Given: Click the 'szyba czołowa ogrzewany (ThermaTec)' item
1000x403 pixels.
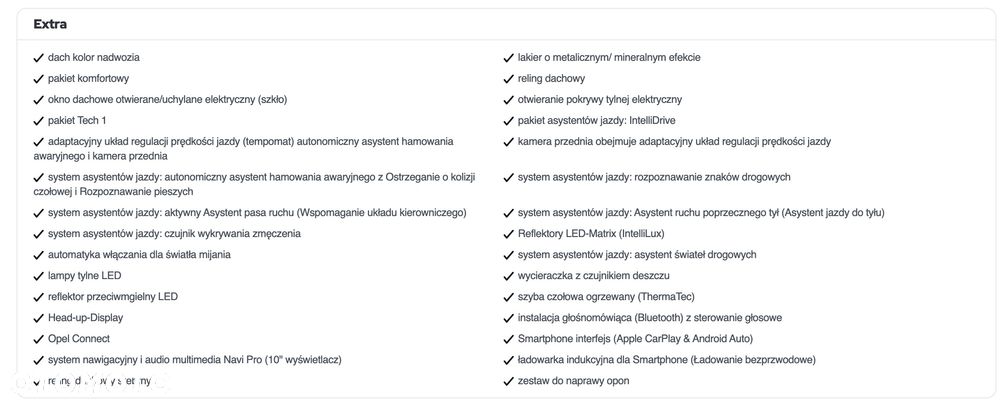Looking at the screenshot, I should pyautogui.click(x=605, y=297).
